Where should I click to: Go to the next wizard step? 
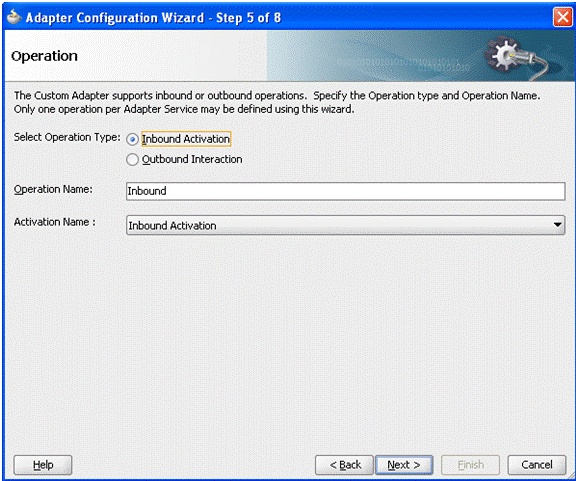404,465
